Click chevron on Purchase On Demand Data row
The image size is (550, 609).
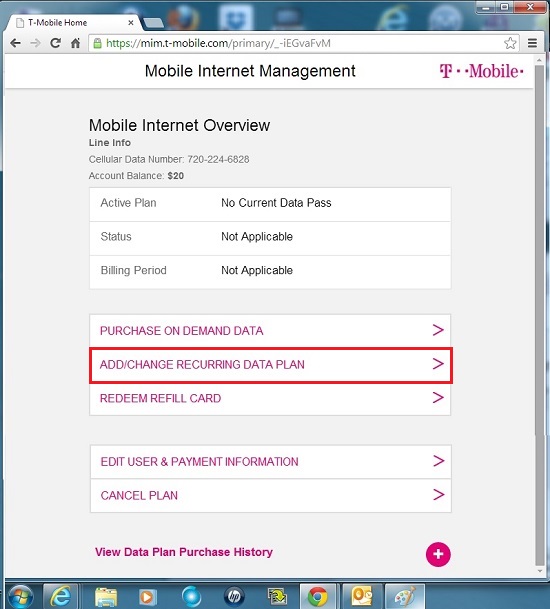(438, 330)
